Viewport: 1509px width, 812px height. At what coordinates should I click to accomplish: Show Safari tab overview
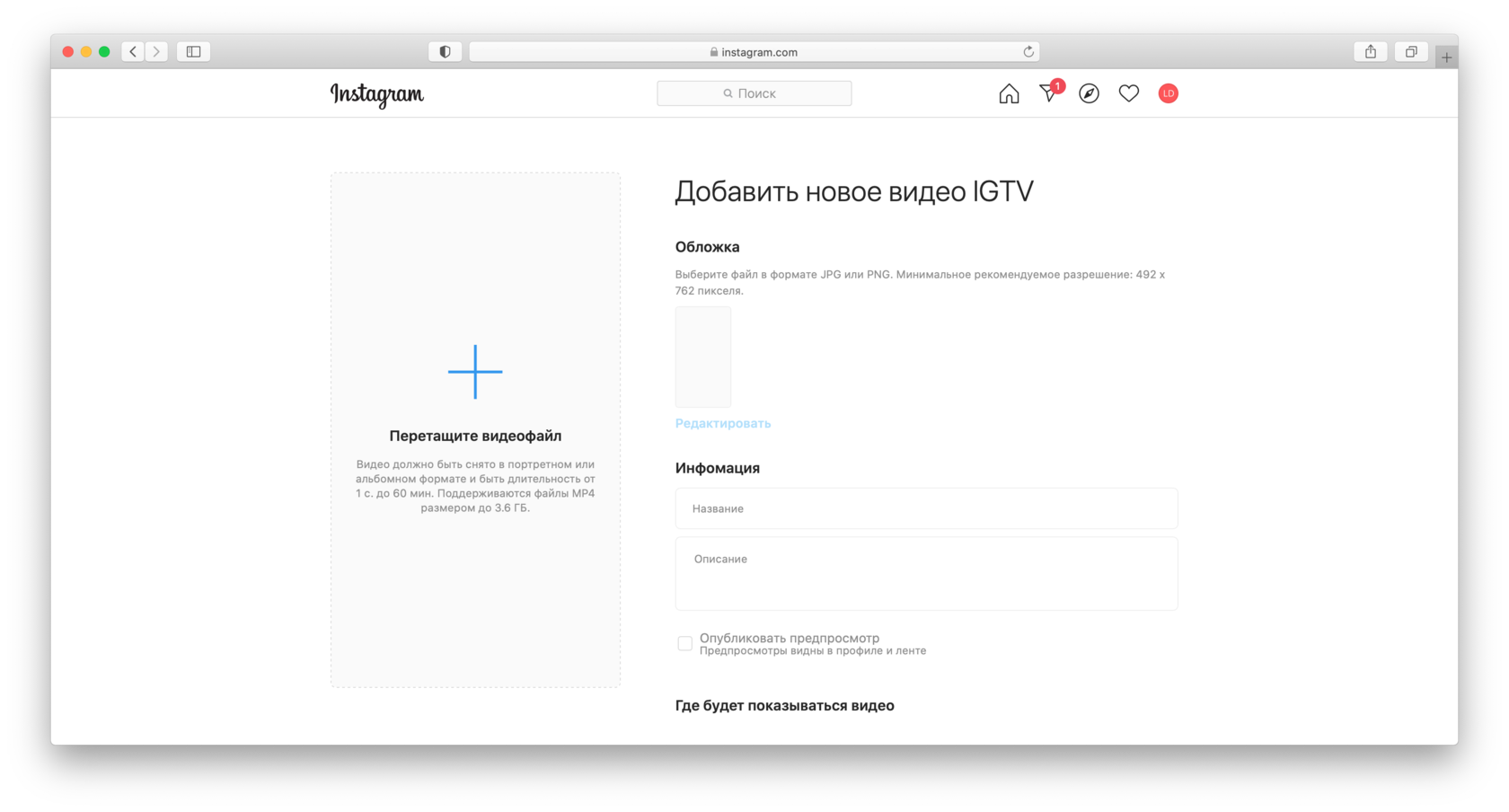(1411, 52)
